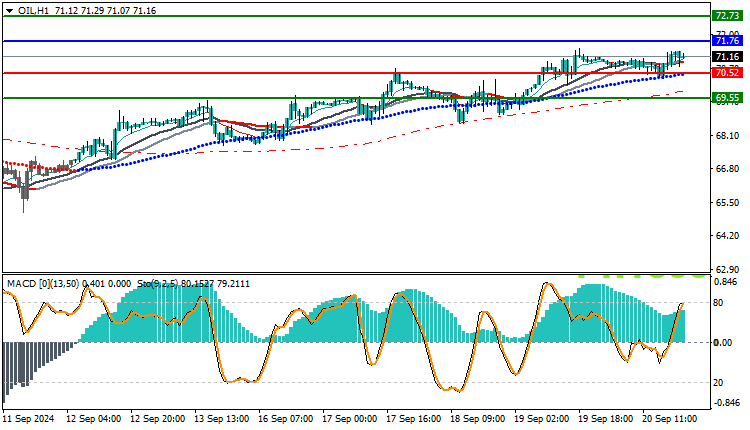Image resolution: width=750 pixels, height=430 pixels.
Task: Click the 68.10 price scale value
Action: pos(727,136)
